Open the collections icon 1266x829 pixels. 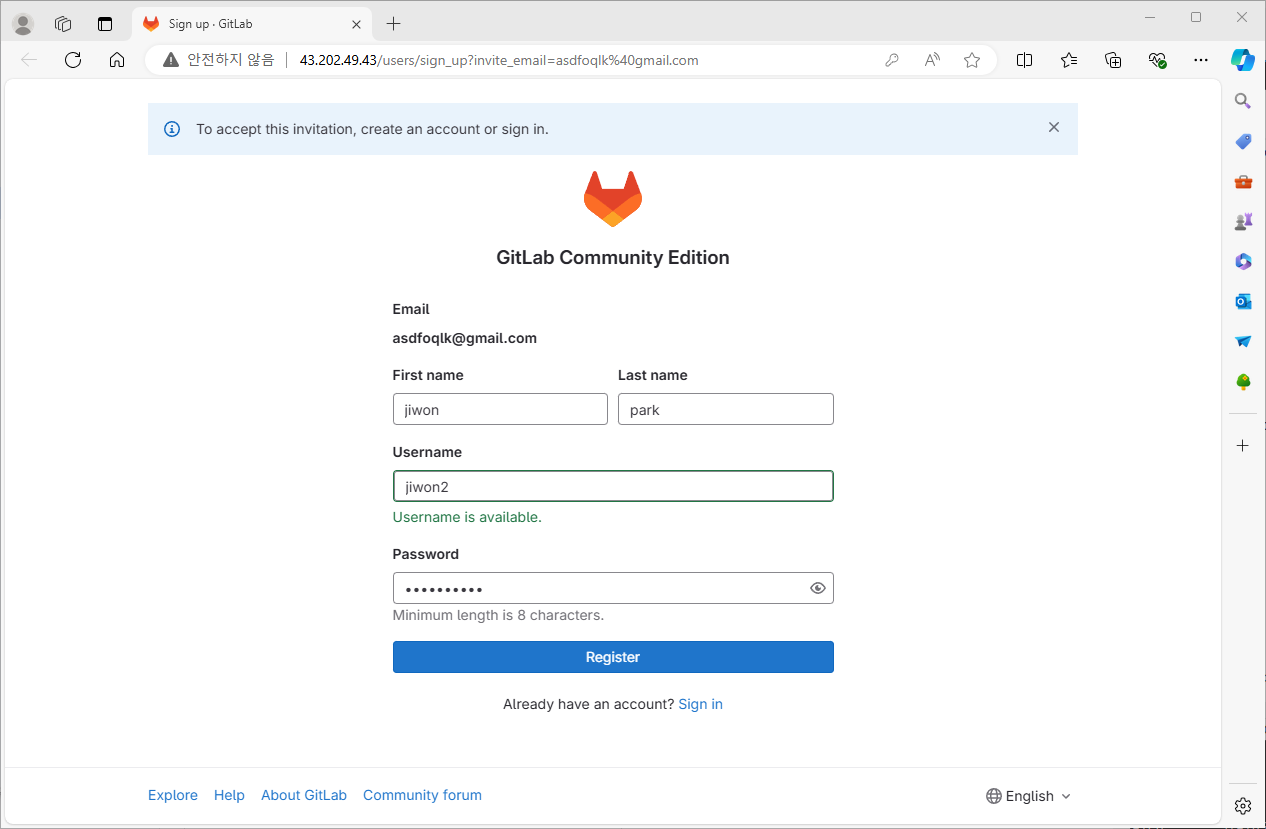click(x=1113, y=60)
